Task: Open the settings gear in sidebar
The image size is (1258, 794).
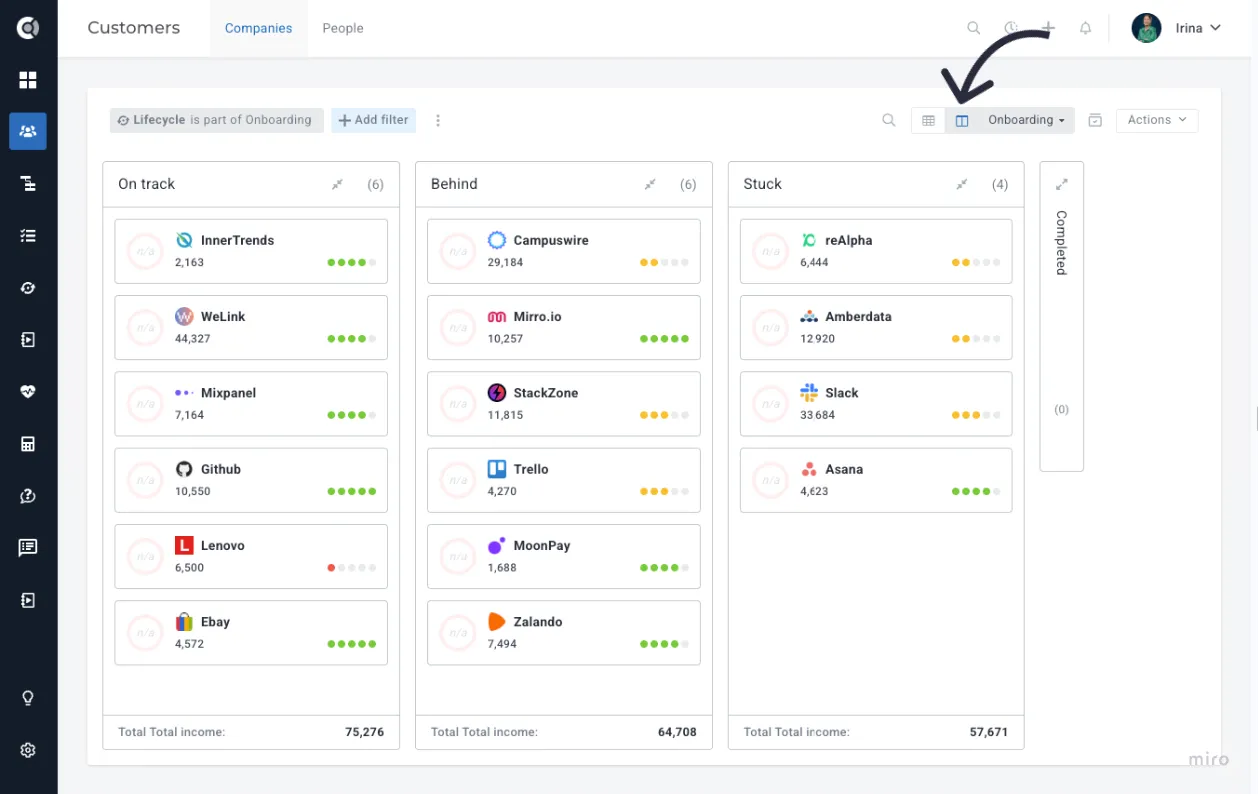Action: coord(28,750)
